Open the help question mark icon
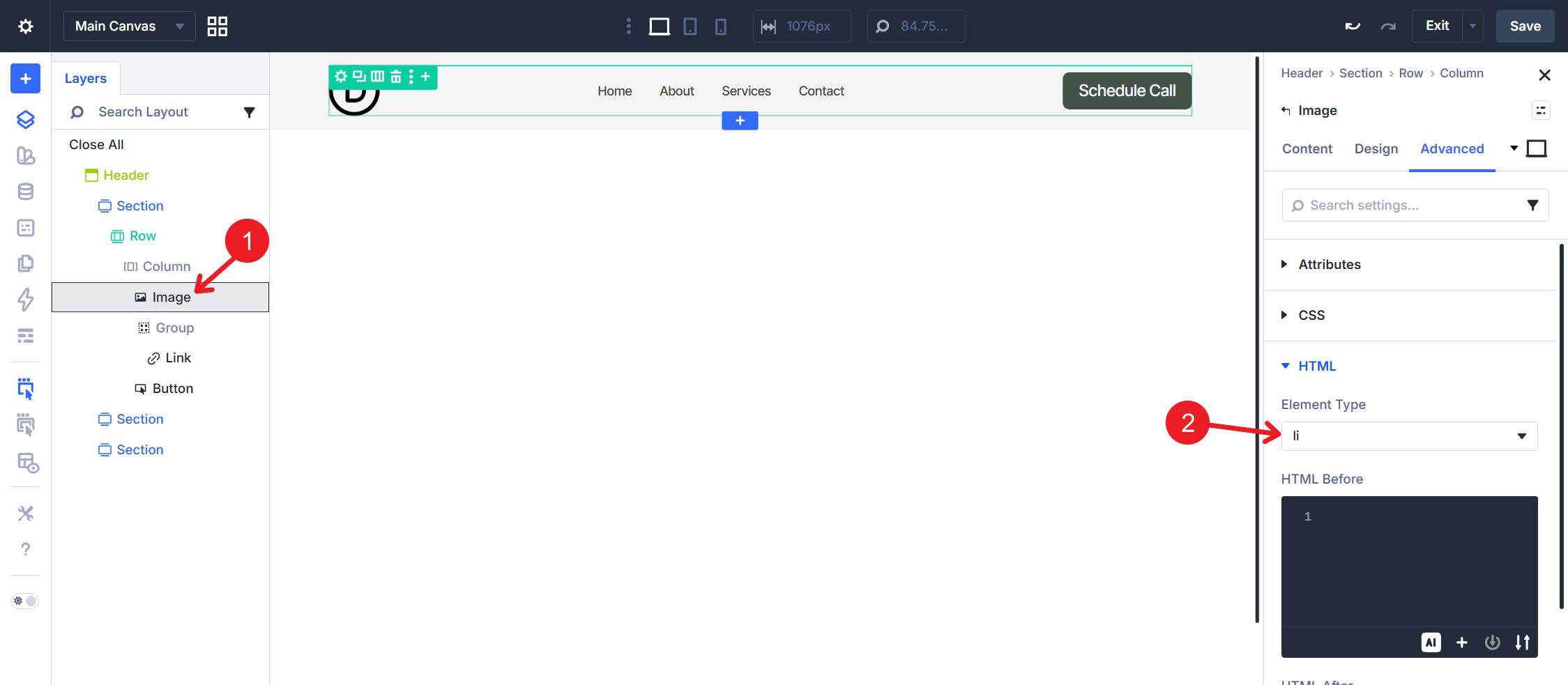The width and height of the screenshot is (1568, 685). click(x=25, y=549)
